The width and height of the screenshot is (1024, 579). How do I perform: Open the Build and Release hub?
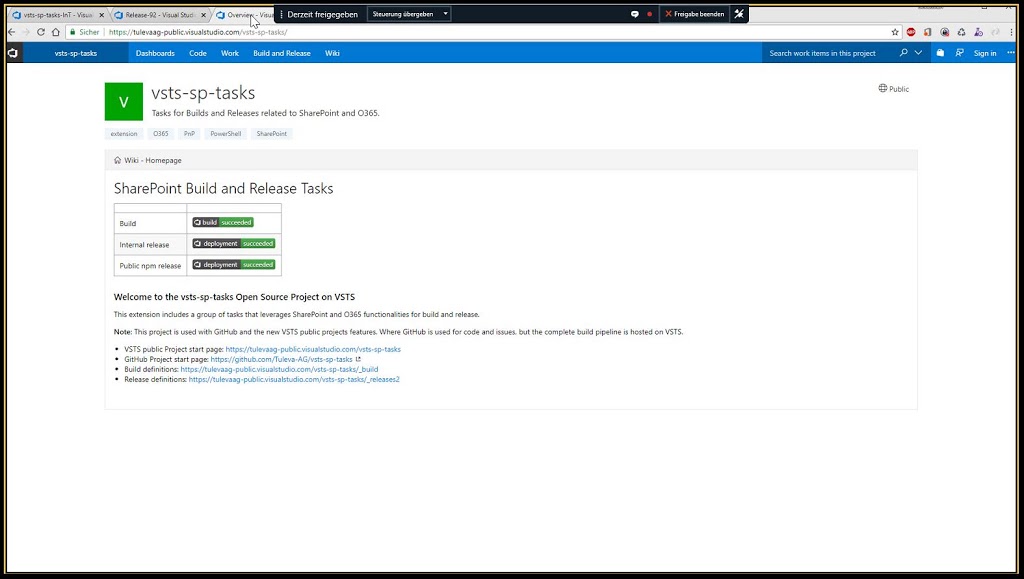click(x=281, y=54)
